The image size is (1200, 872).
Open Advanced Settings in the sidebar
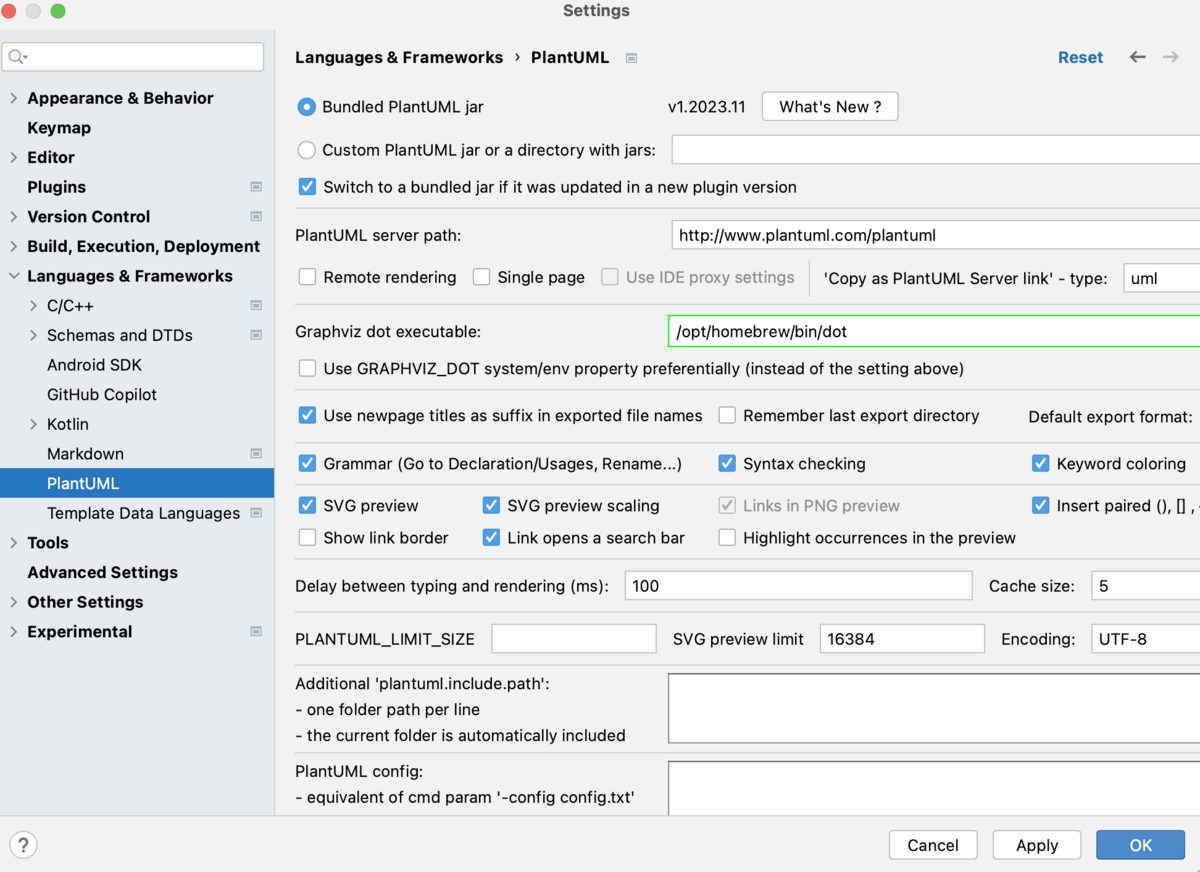(x=102, y=572)
